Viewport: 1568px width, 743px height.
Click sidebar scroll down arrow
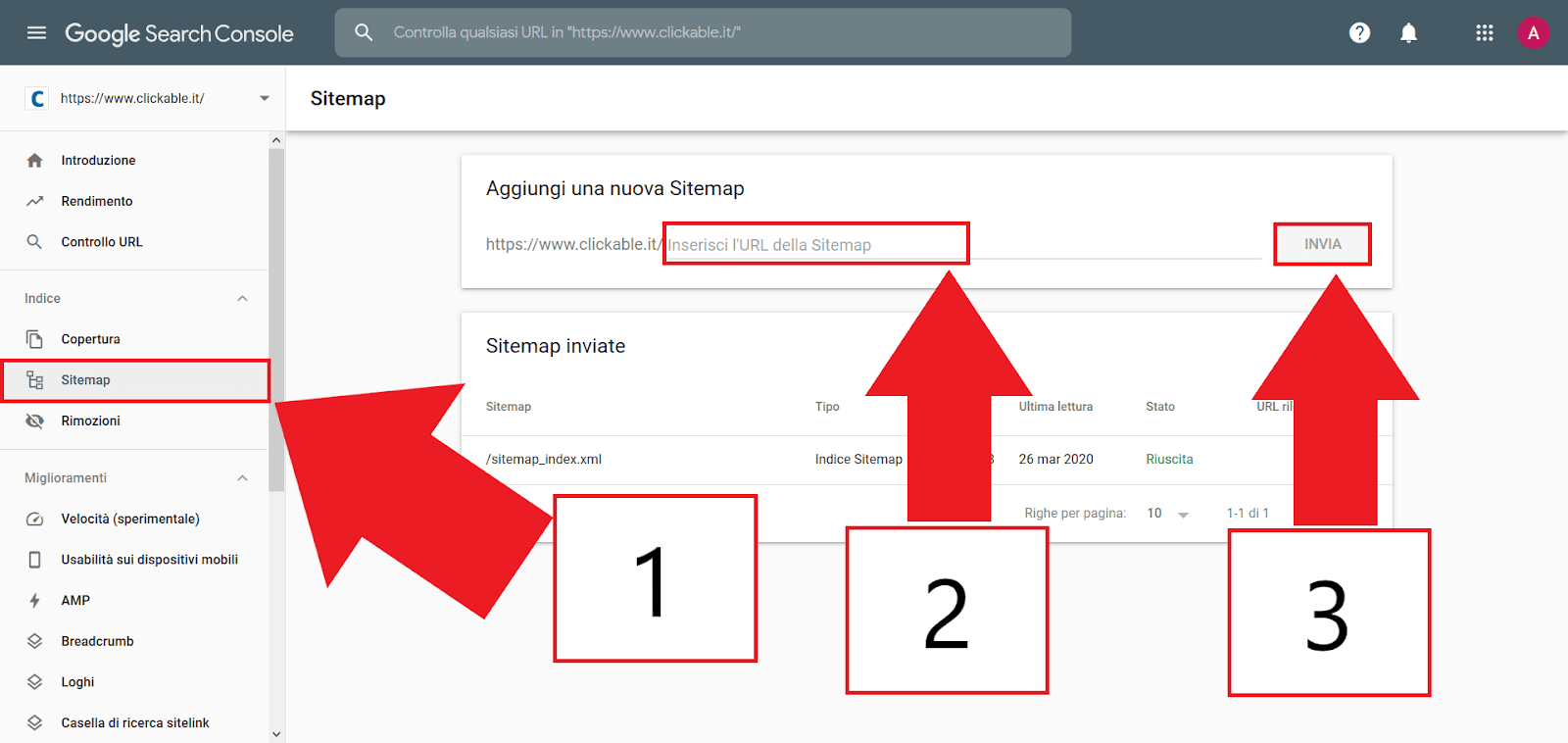click(276, 733)
